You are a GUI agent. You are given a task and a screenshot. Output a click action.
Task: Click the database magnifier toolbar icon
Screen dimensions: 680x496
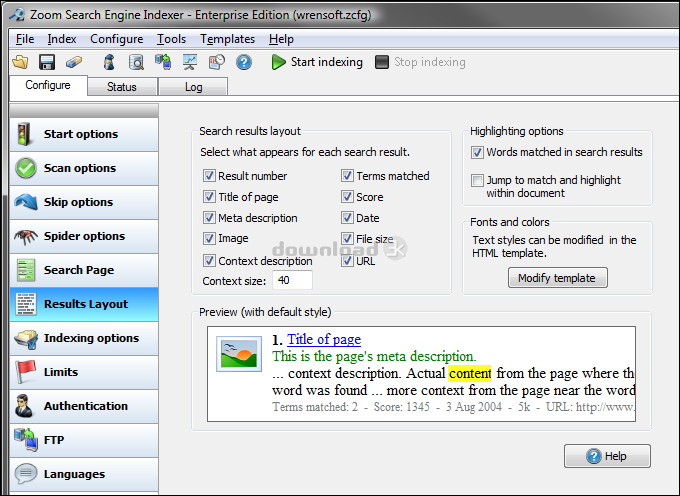coord(136,62)
